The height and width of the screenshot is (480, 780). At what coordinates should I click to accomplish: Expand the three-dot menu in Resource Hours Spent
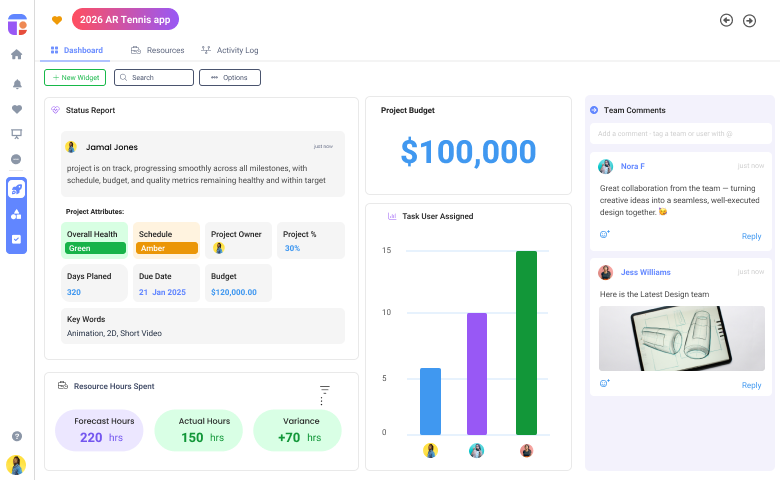click(321, 401)
